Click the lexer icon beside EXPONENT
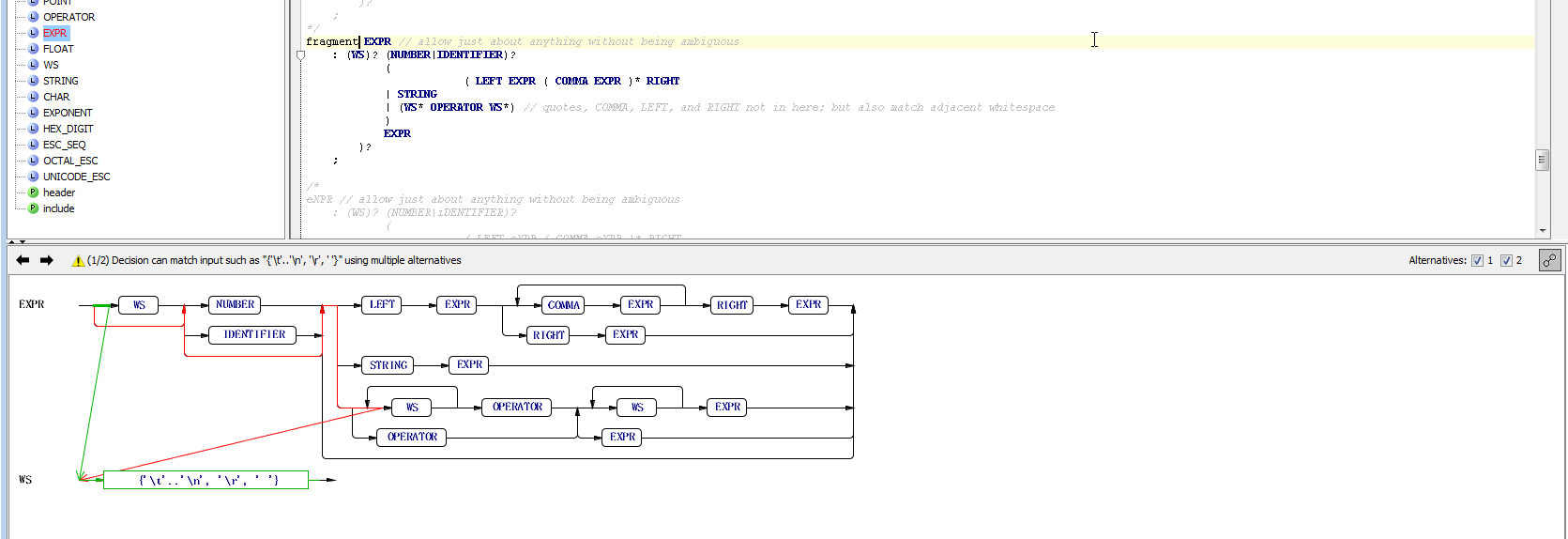1568x539 pixels. pos(34,113)
